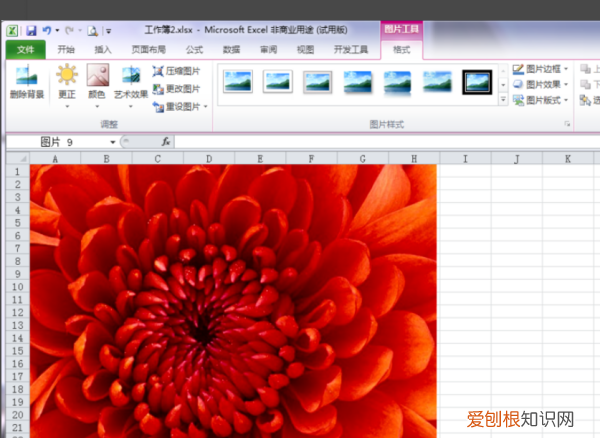Switch to Developer (开发工具) tab
Image resolution: width=600 pixels, height=438 pixels.
click(351, 49)
